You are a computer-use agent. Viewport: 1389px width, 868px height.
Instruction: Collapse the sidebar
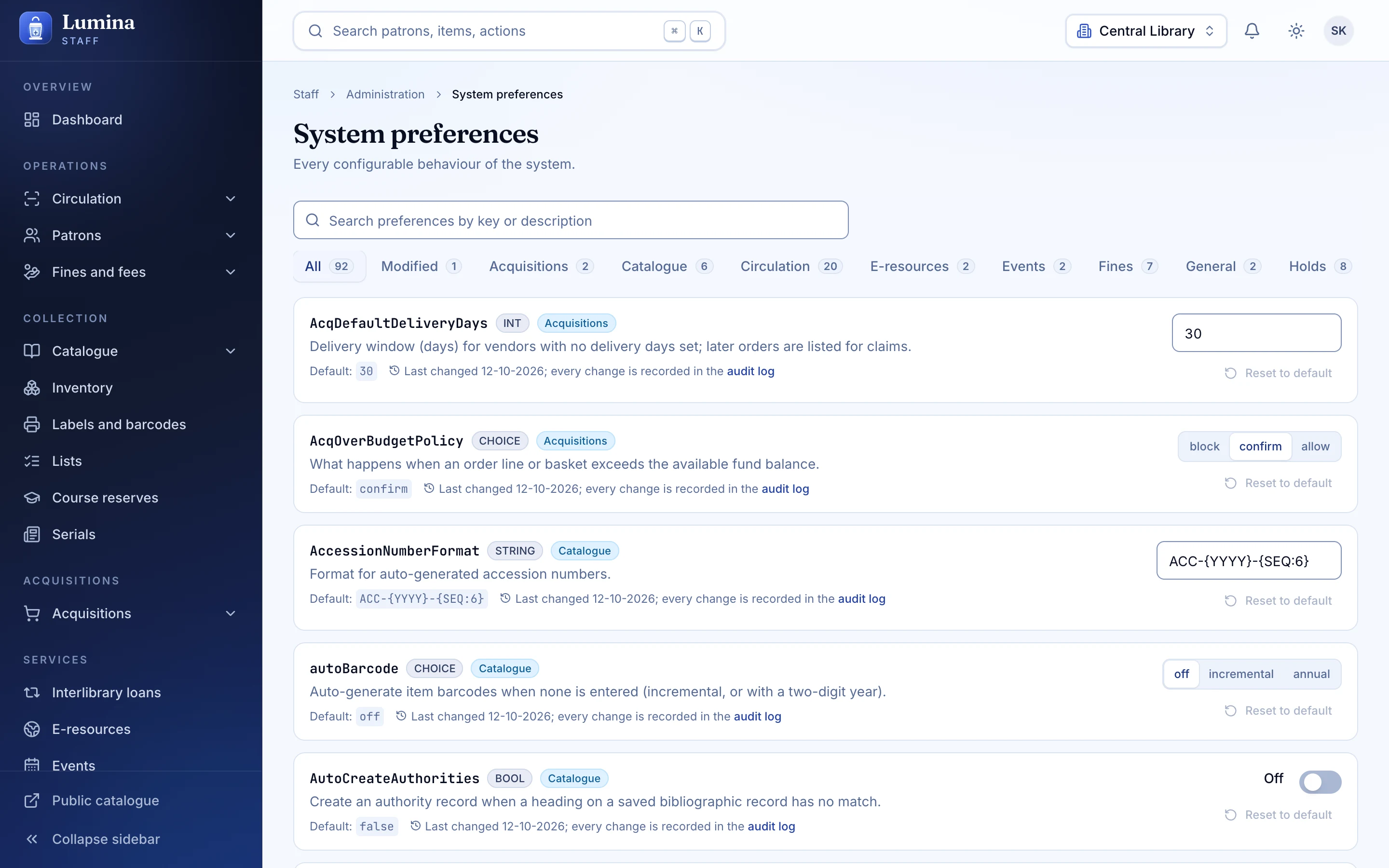[131, 839]
